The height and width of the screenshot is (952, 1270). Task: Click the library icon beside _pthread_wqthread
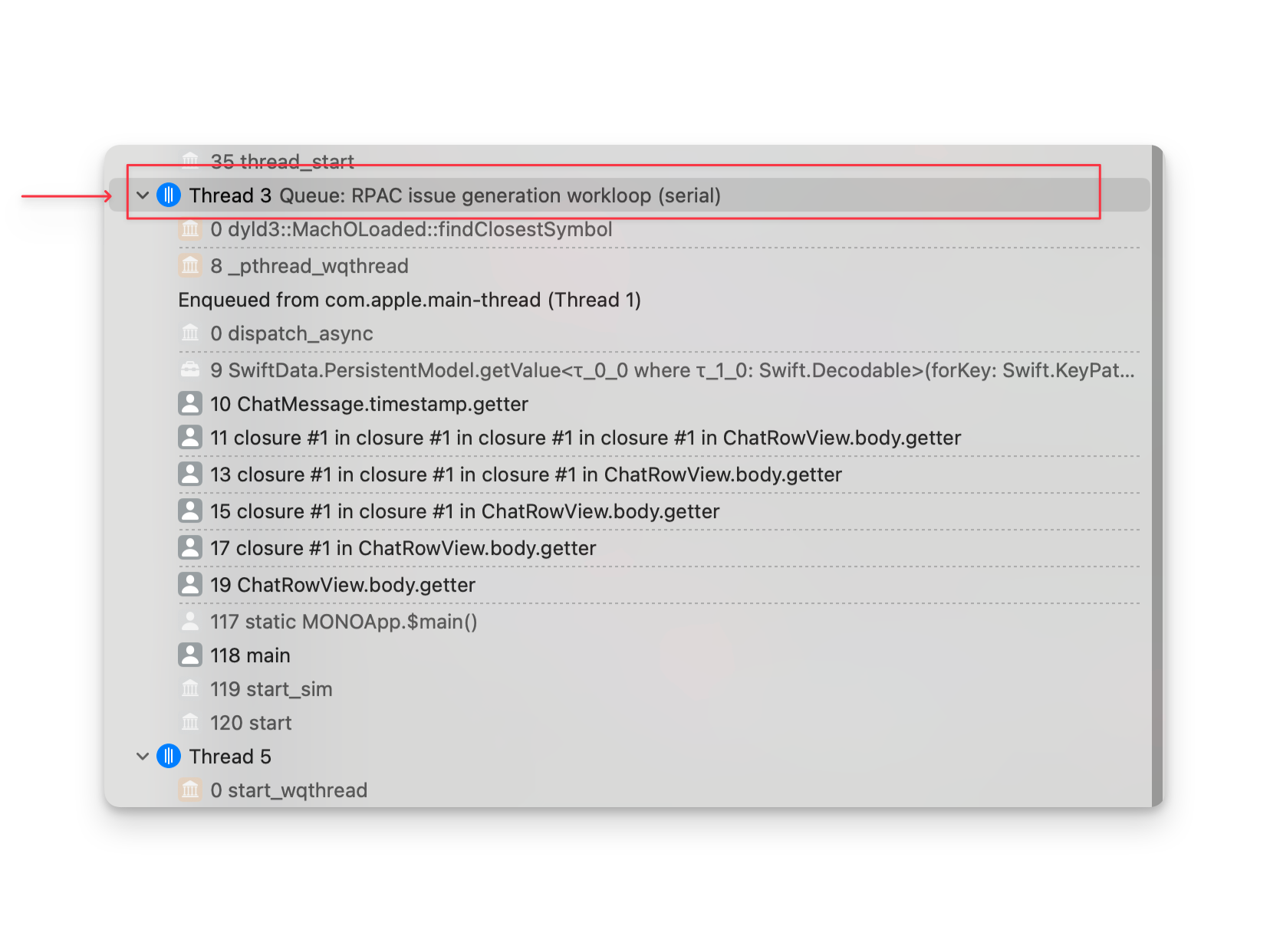190,266
